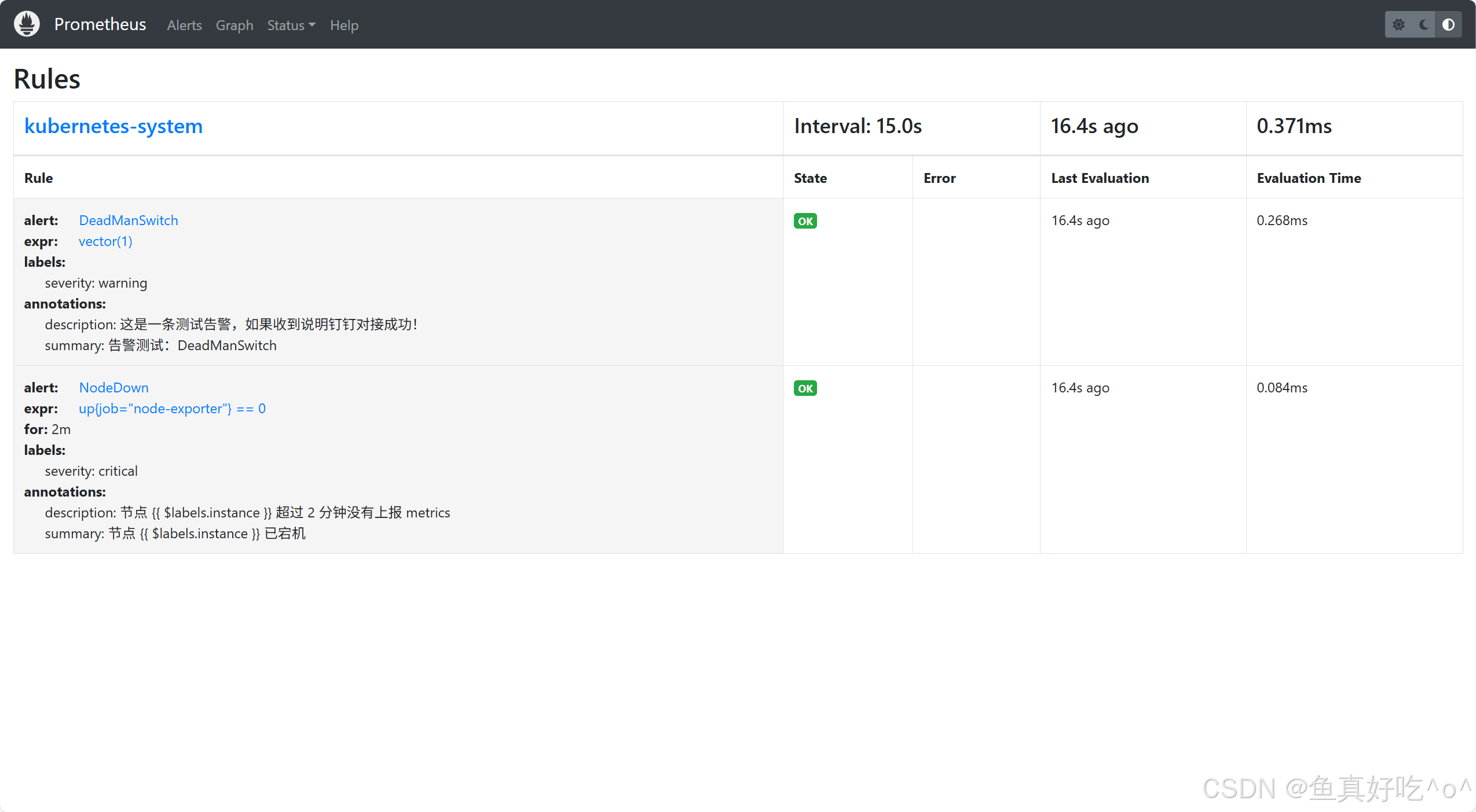
Task: Open the kubernetes-system rule group link
Action: coord(113,126)
